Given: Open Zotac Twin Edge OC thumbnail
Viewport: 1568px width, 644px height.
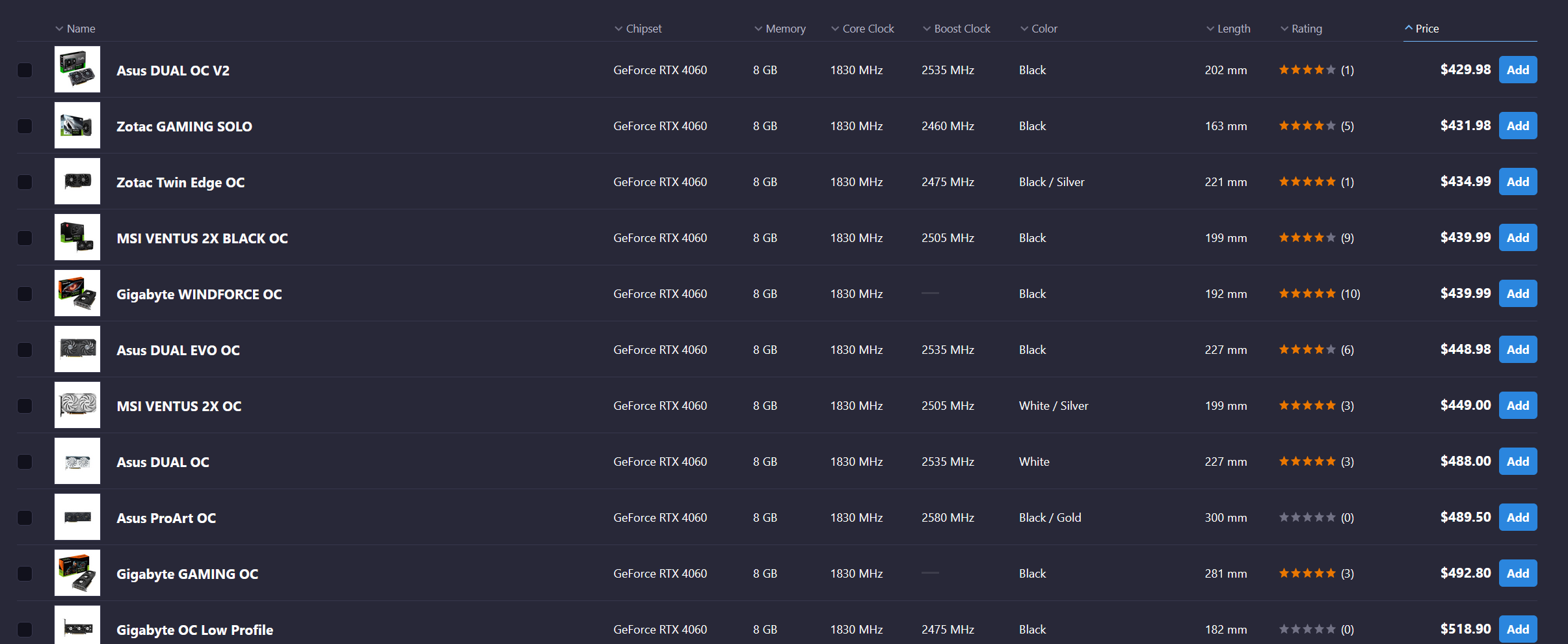Looking at the screenshot, I should [77, 181].
